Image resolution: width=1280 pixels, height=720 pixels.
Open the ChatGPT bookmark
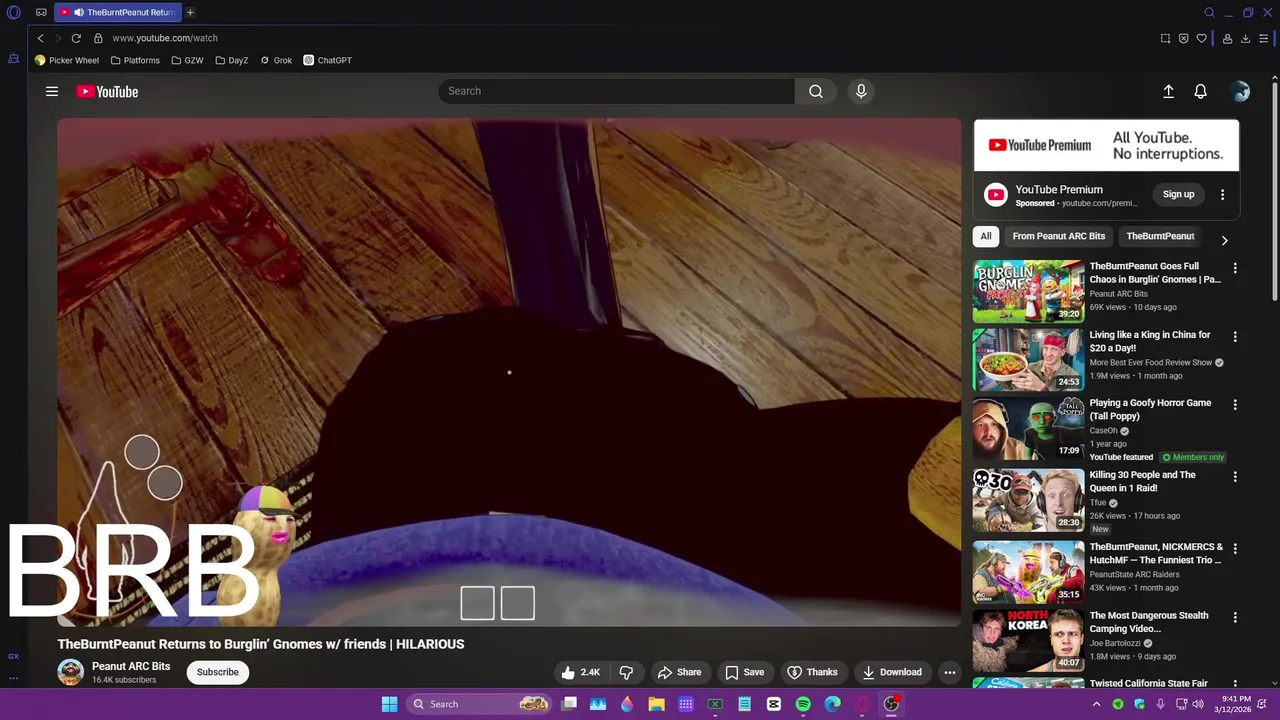coord(328,60)
